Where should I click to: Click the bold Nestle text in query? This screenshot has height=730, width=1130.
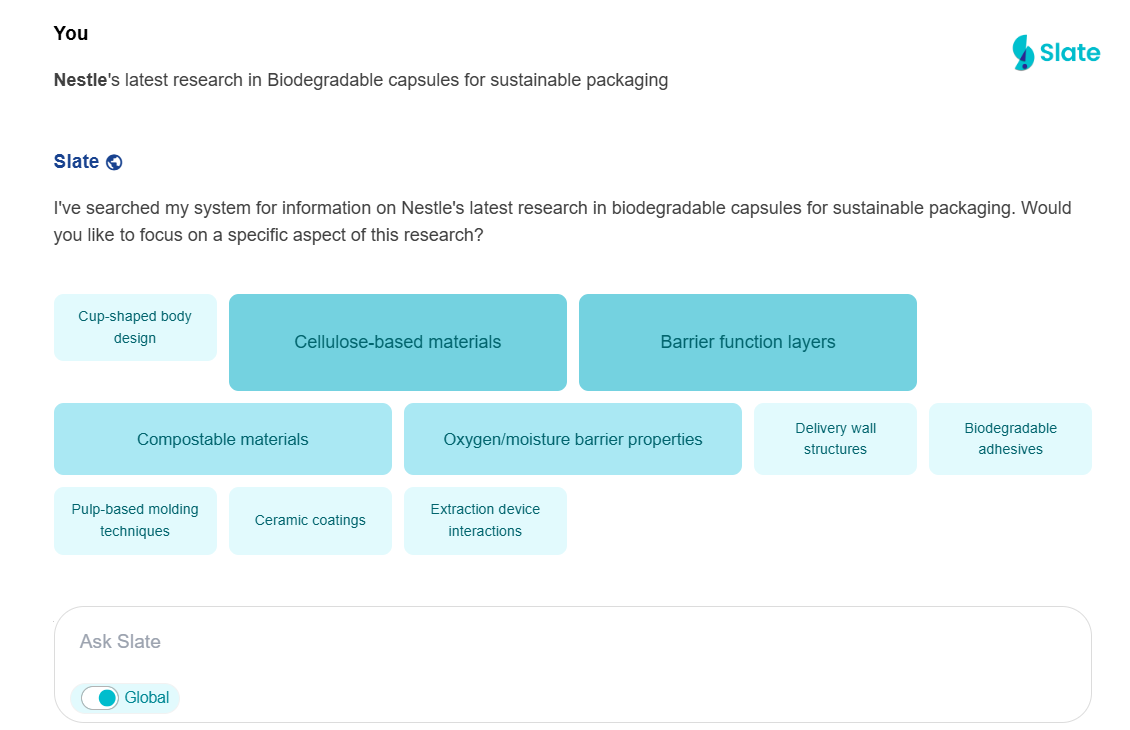[80, 80]
